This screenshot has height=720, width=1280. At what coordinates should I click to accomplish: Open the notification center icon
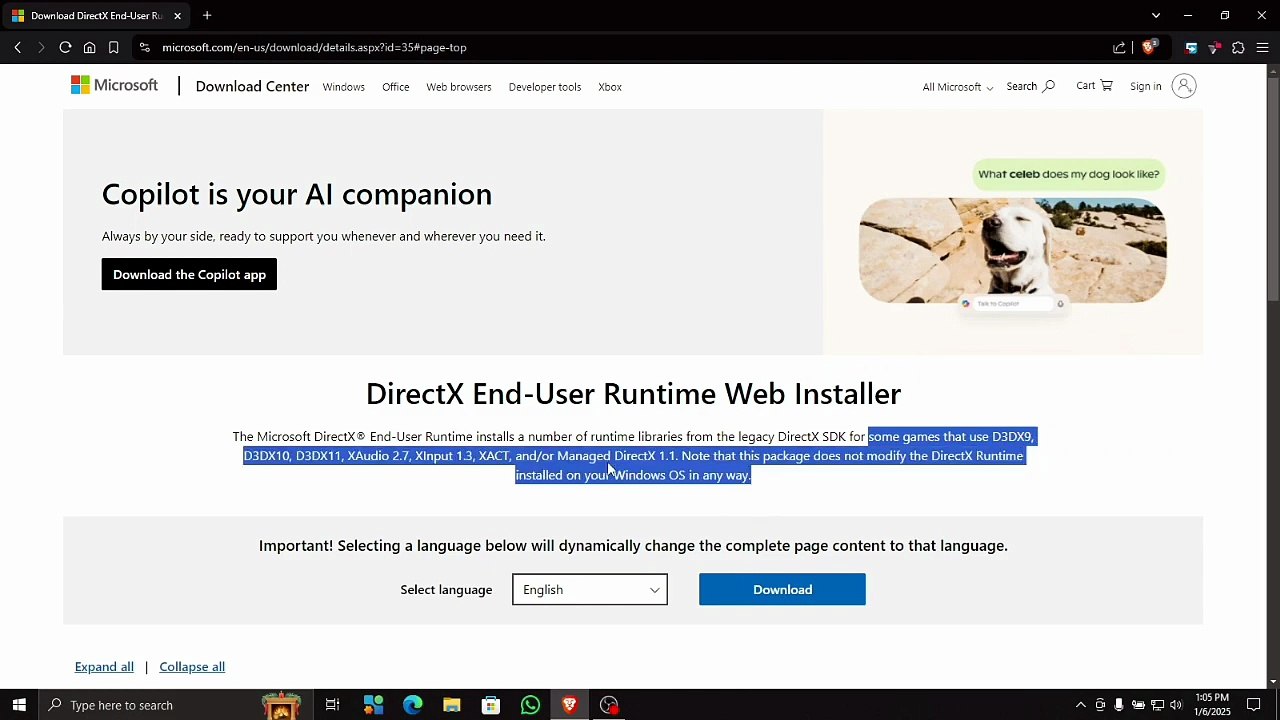click(x=1254, y=705)
